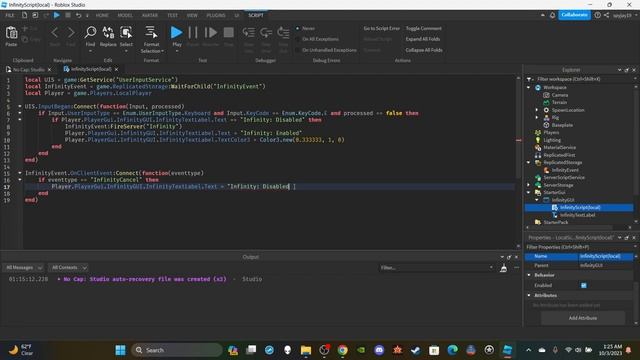Collapse the InfinityGUI tree node
Viewport: 640px width, 360px height.
click(537, 200)
